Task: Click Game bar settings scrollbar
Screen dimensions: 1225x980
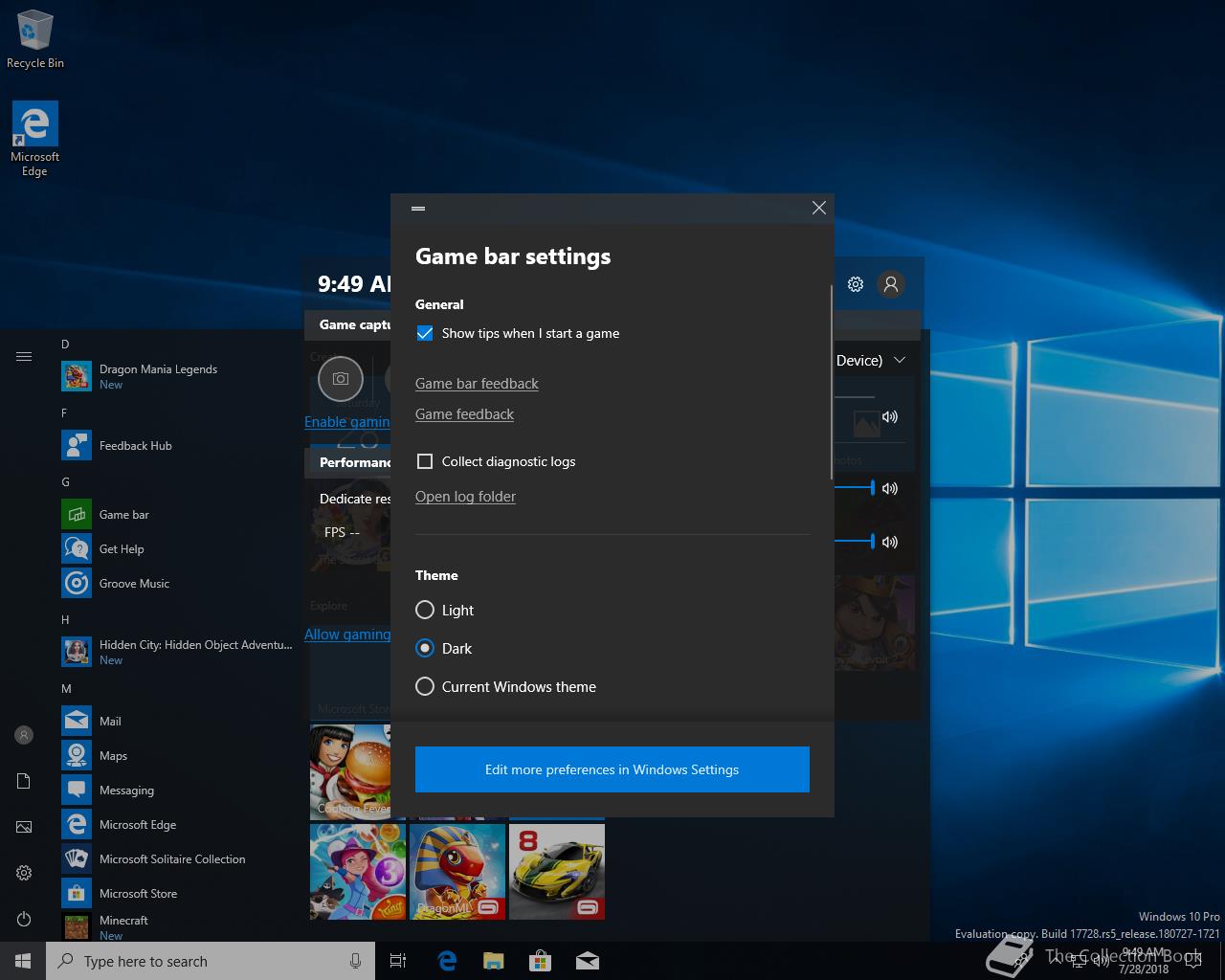Action: pos(831,381)
